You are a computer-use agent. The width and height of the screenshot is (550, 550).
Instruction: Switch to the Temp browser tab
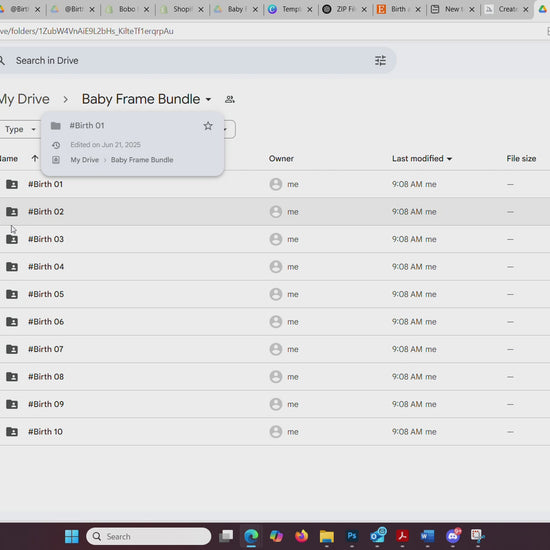coord(290,9)
